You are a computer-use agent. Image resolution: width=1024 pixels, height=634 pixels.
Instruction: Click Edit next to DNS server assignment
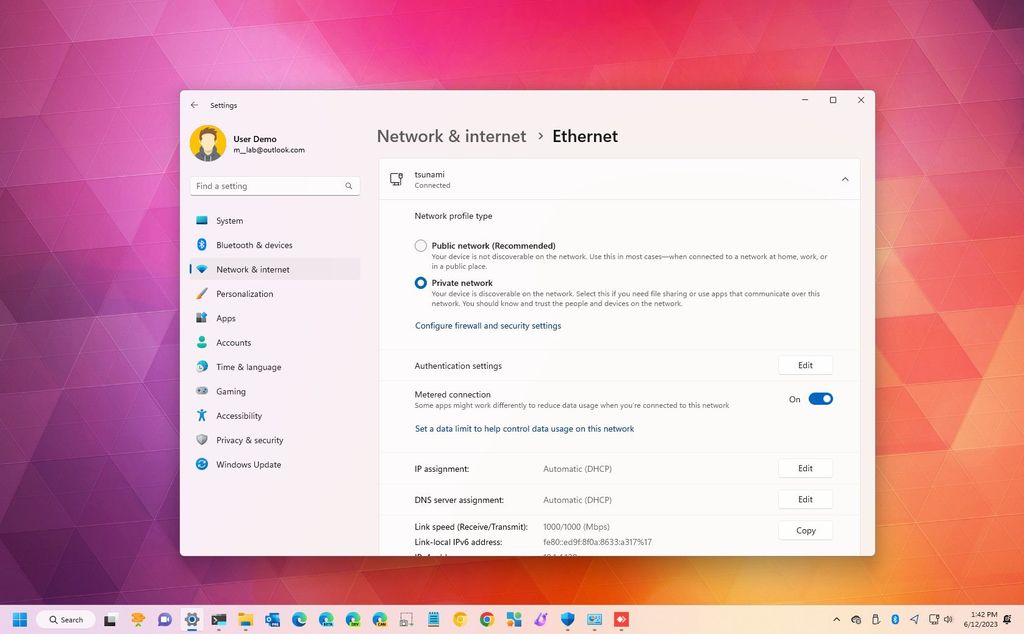point(805,499)
